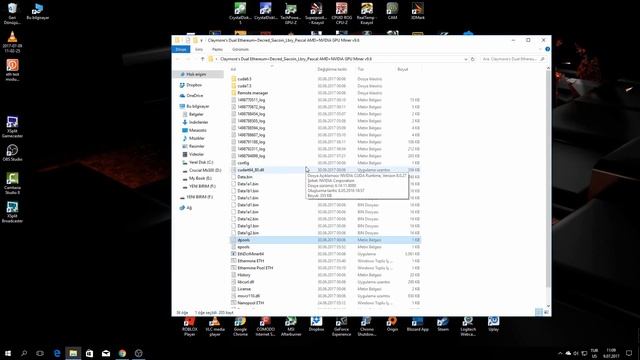Select the Data.bin file
Viewport: 640px width, 360px height.
pyautogui.click(x=244, y=177)
